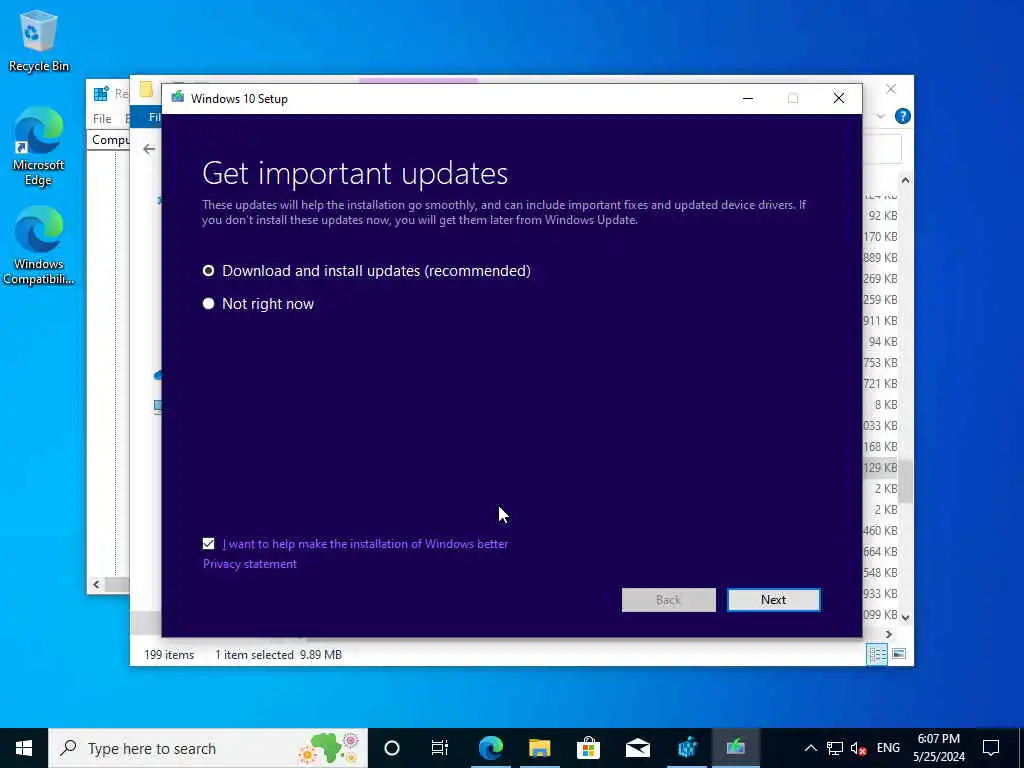The width and height of the screenshot is (1024, 768).
Task: Click the 889 KB file size entry
Action: point(880,257)
